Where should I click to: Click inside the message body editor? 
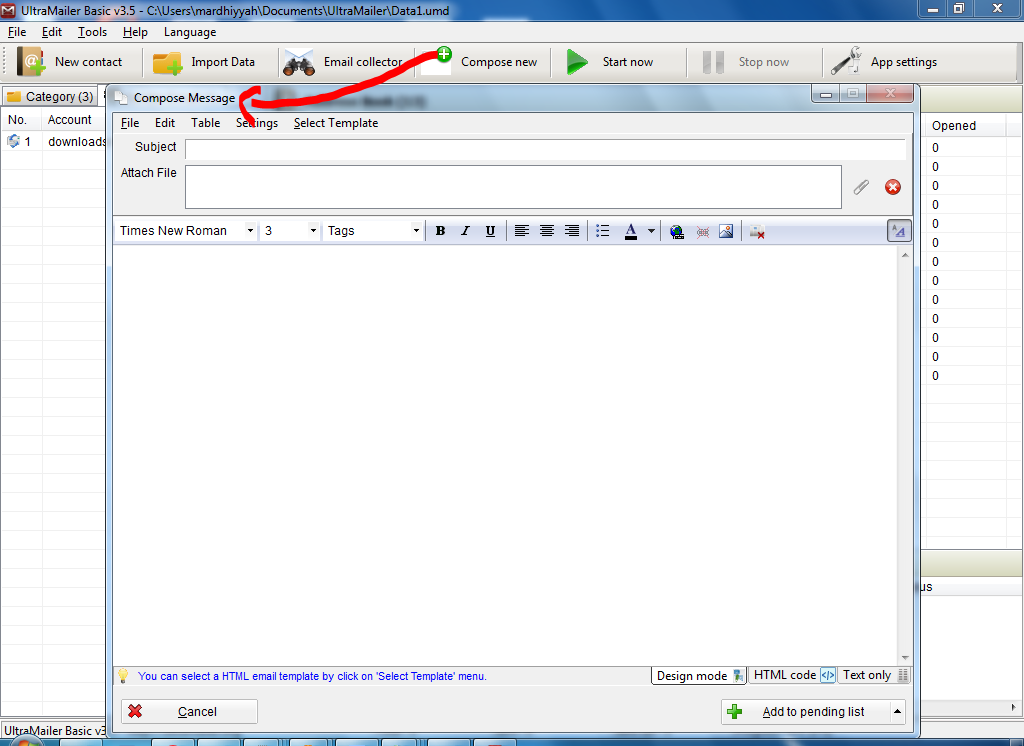(x=506, y=455)
